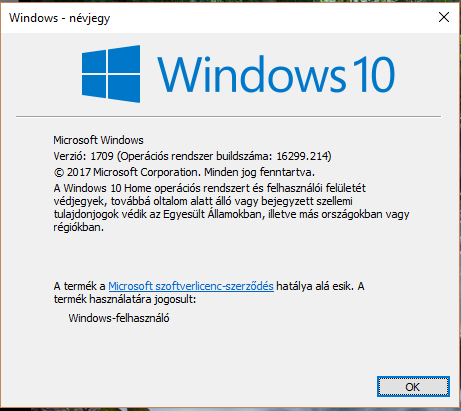Click the large 'Windows 10' wordmark

[x=276, y=74]
